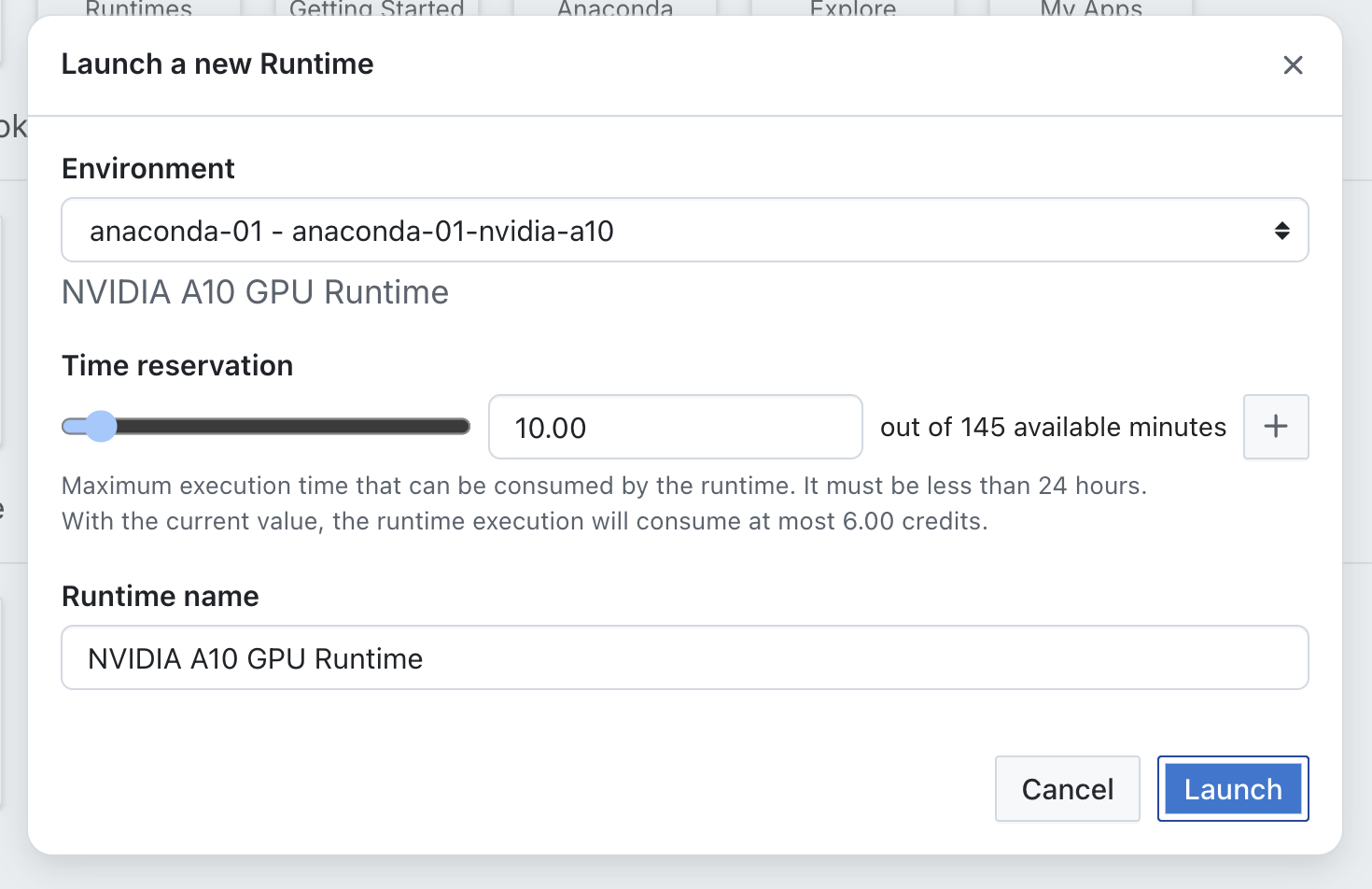Click the Launch a new Runtime title
This screenshot has width=1372, height=889.
pos(217,63)
